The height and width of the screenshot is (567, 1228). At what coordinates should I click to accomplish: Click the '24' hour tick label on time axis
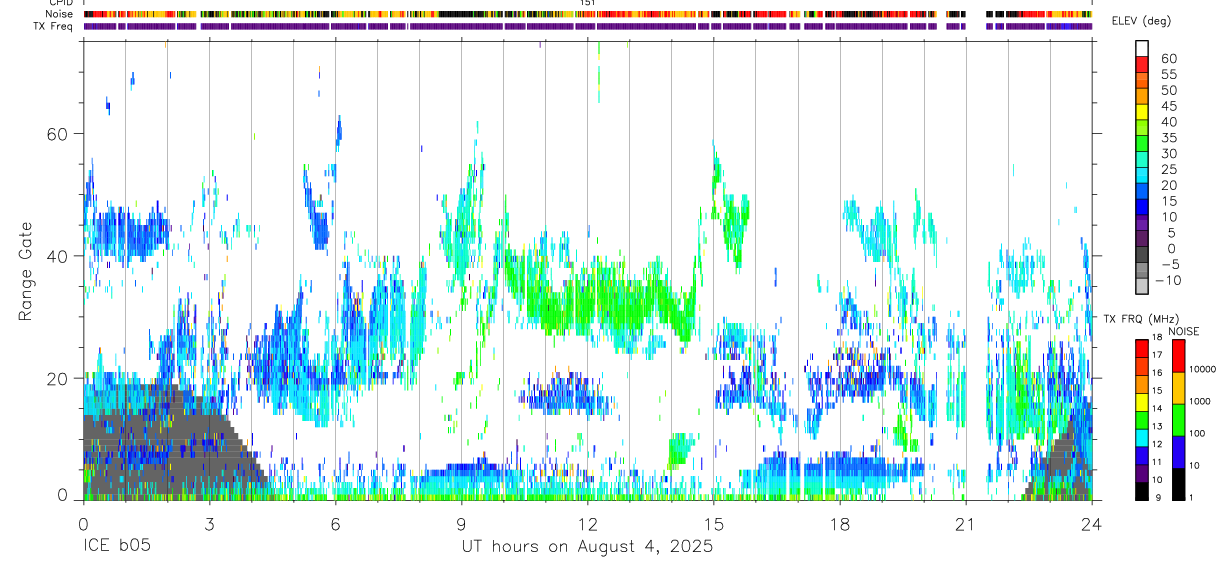(1092, 523)
